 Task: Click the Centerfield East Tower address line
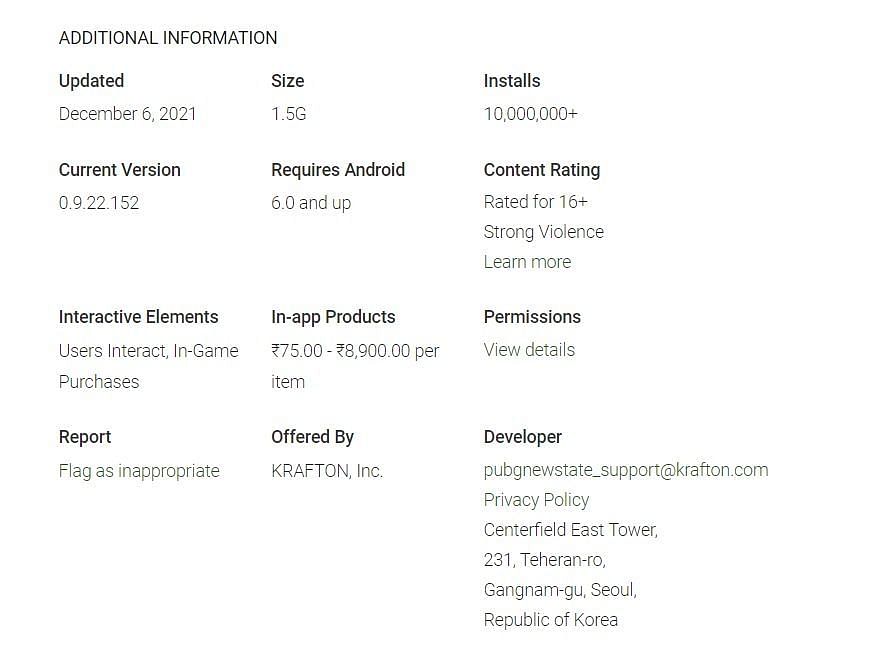click(x=570, y=530)
